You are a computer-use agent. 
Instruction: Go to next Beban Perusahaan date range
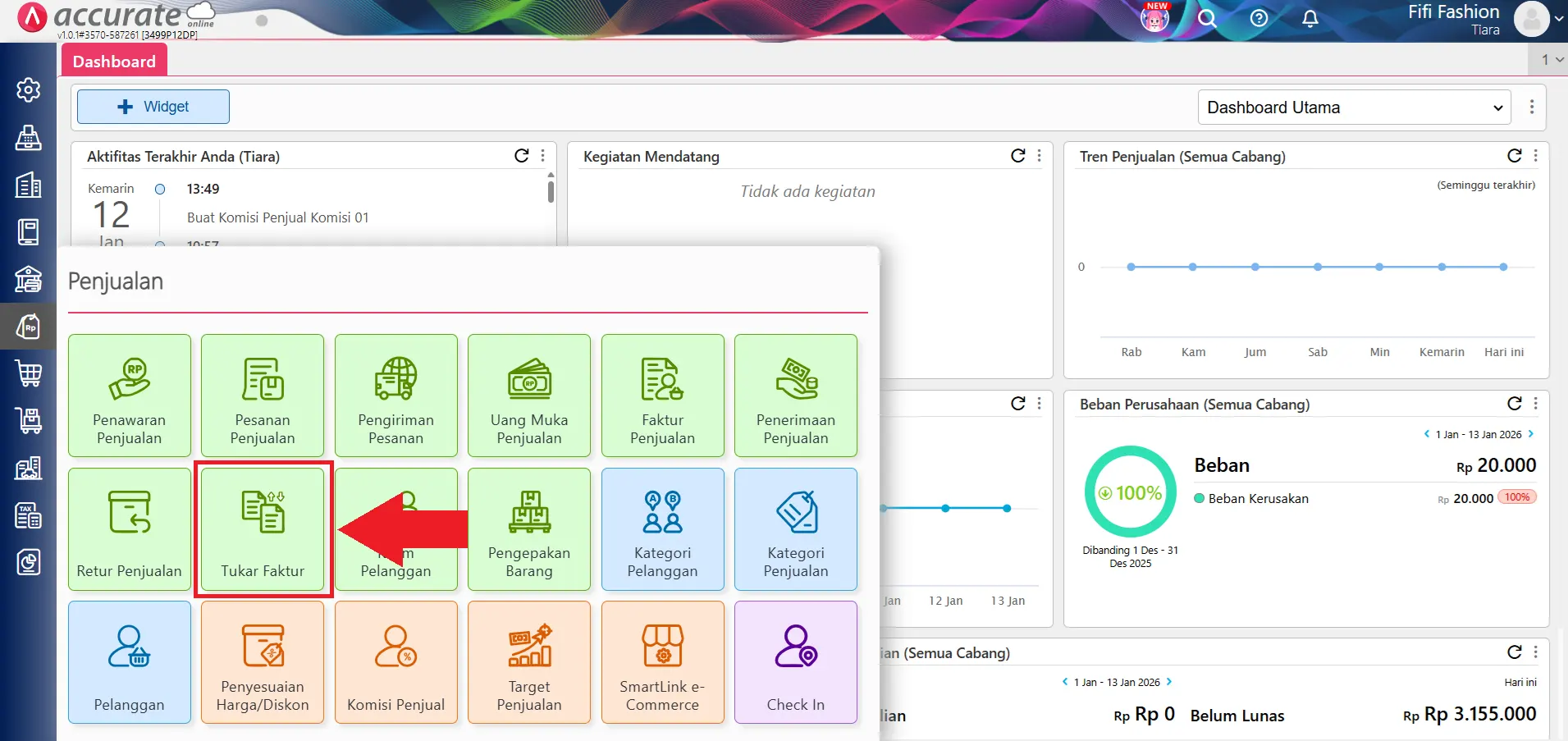[x=1531, y=434]
